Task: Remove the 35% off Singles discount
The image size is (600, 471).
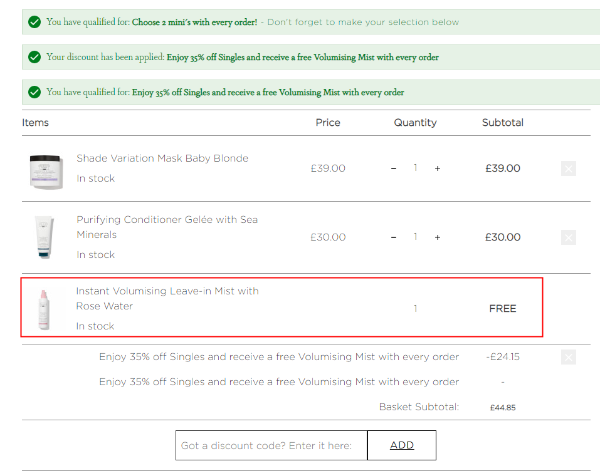Action: tap(568, 357)
